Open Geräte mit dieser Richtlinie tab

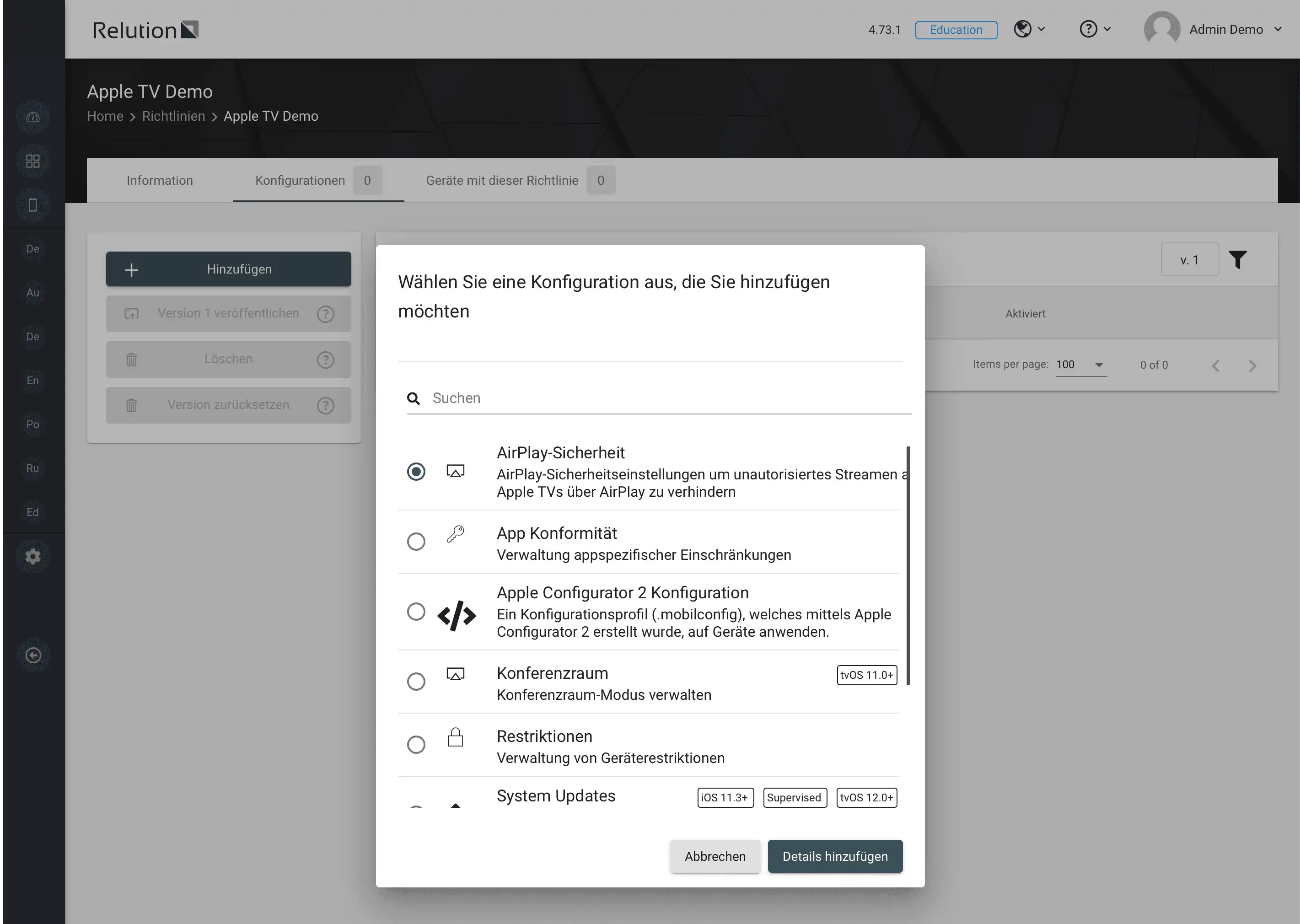(520, 180)
